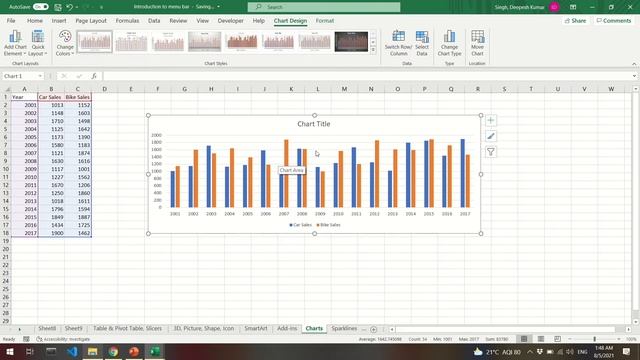Switch to the Sparklines sheet tab
The image size is (640, 360).
click(x=344, y=329)
